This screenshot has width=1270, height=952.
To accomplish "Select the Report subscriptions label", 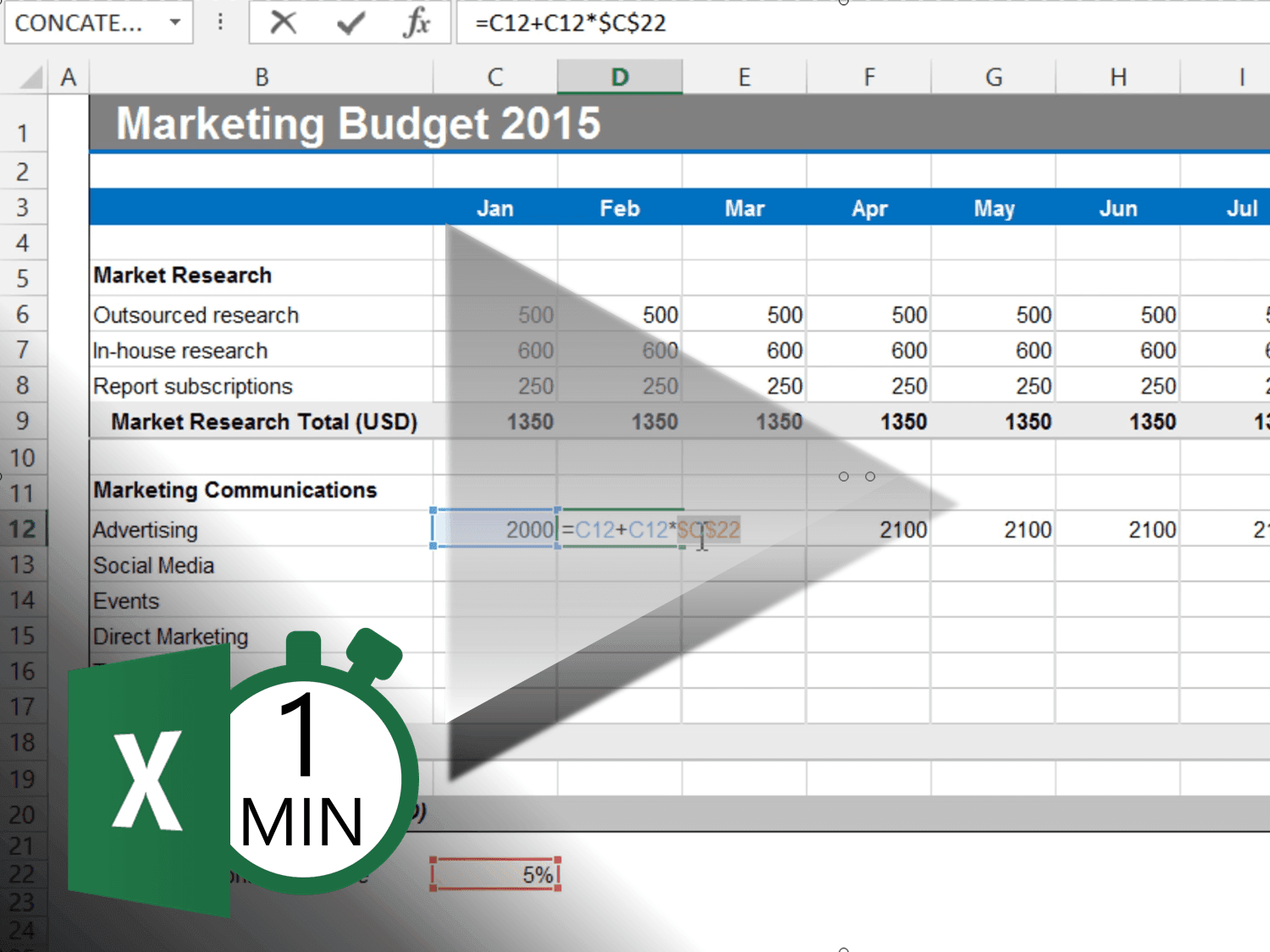I will 262,386.
